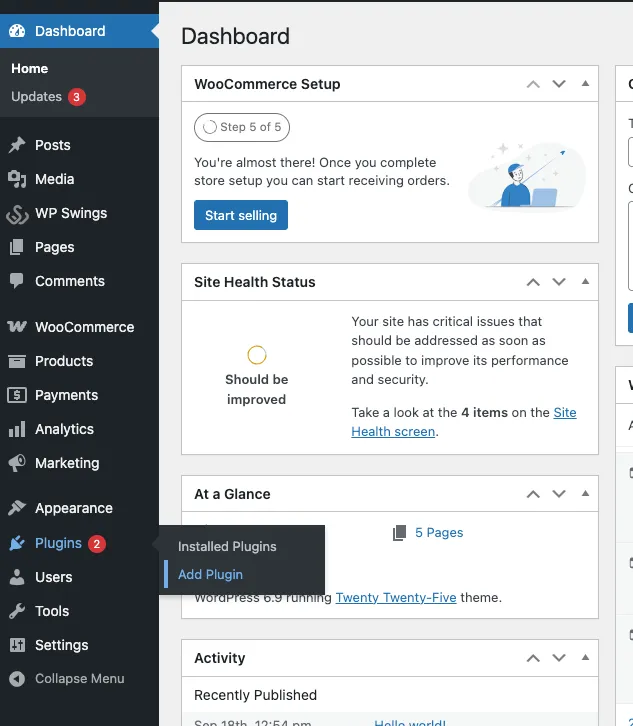Move At a Glance panel up
633x726 pixels.
533,494
